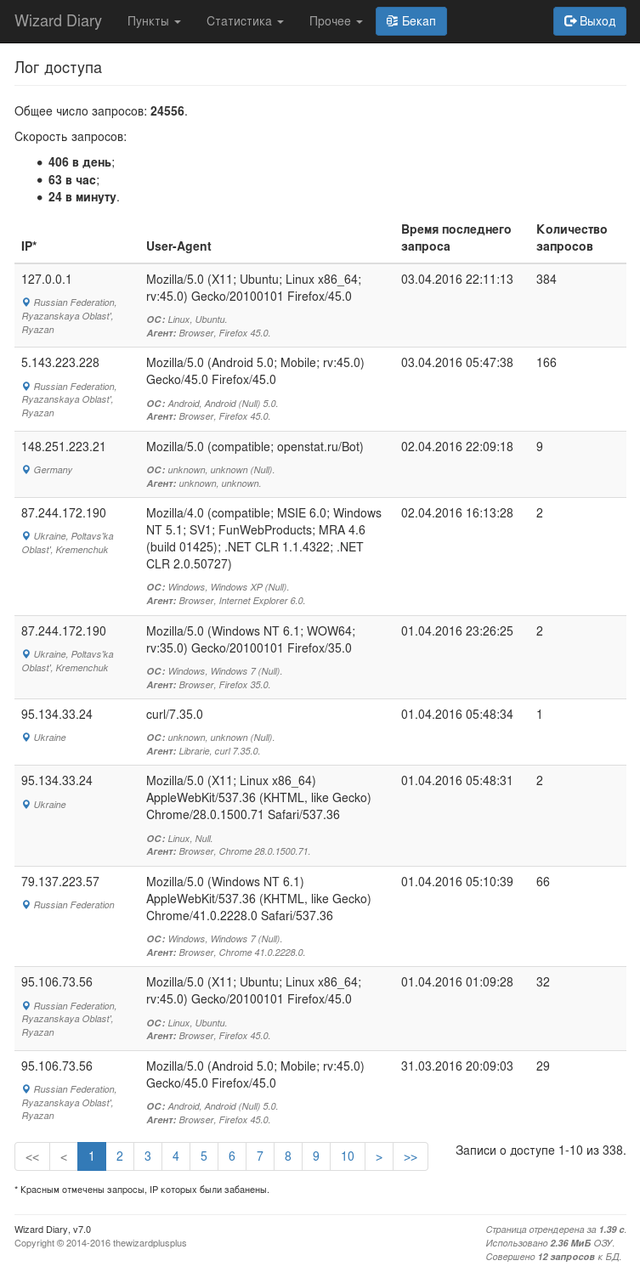This screenshot has height=1272, width=640.
Task: Select page 2 in pagination
Action: pyautogui.click(x=119, y=1156)
